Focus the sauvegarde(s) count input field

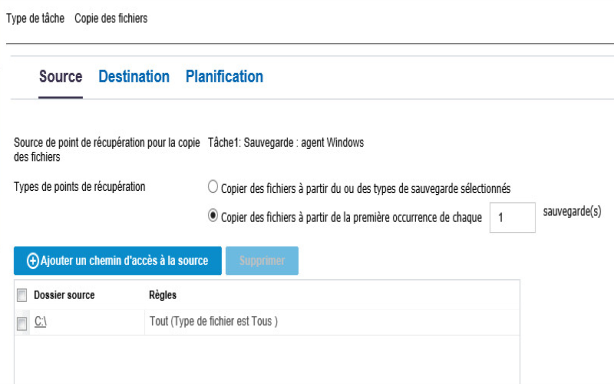(512, 217)
